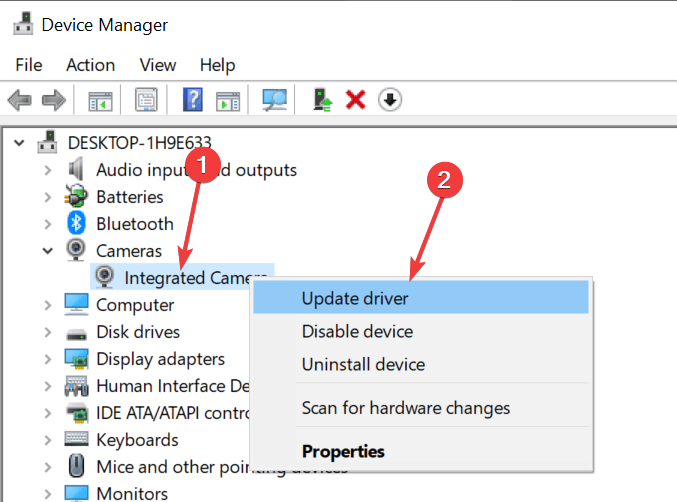The width and height of the screenshot is (677, 502).
Task: Select the Monitors label
Action: click(x=132, y=494)
